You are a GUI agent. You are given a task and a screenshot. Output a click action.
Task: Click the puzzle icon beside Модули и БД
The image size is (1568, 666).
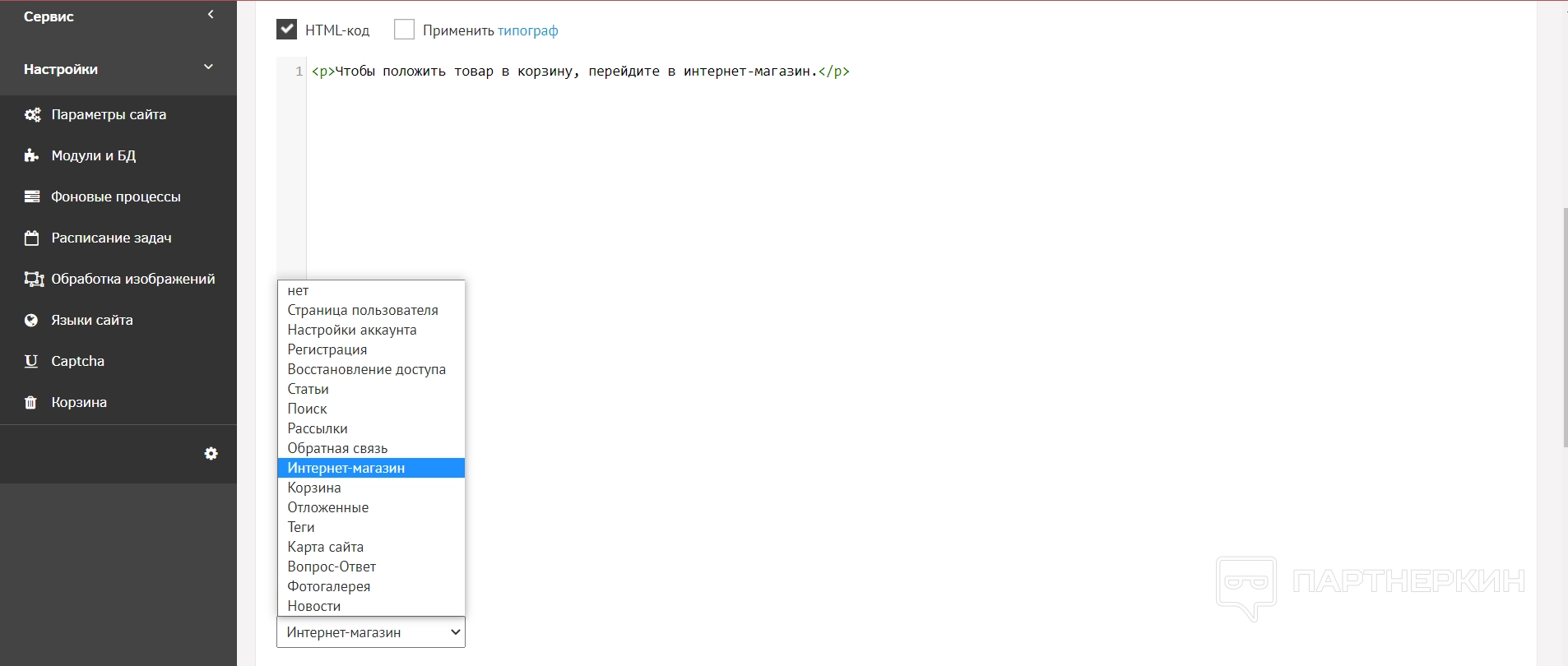pos(31,155)
